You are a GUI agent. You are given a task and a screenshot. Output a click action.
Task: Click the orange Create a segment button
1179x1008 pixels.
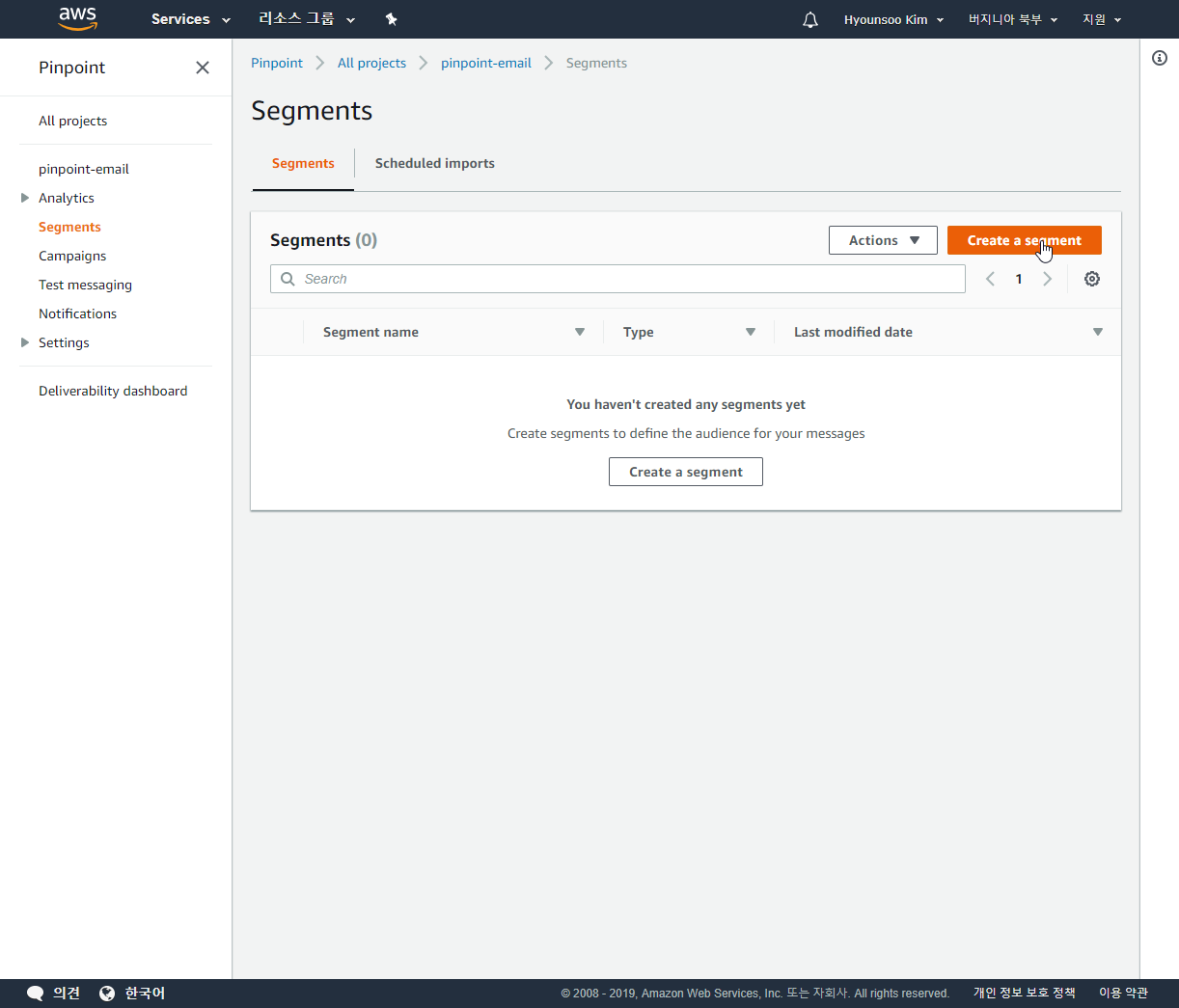(1025, 240)
